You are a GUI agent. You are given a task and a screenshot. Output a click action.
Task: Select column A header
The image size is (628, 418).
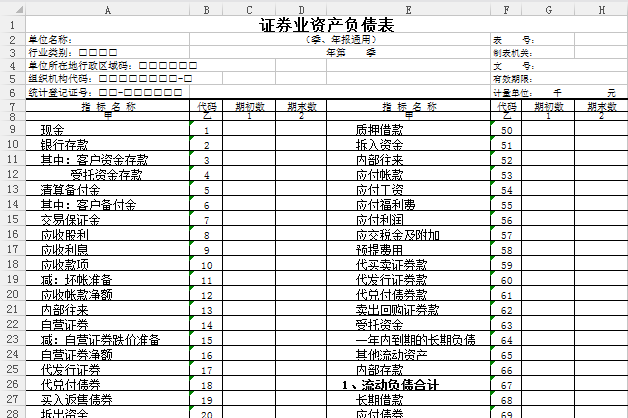(x=107, y=7)
